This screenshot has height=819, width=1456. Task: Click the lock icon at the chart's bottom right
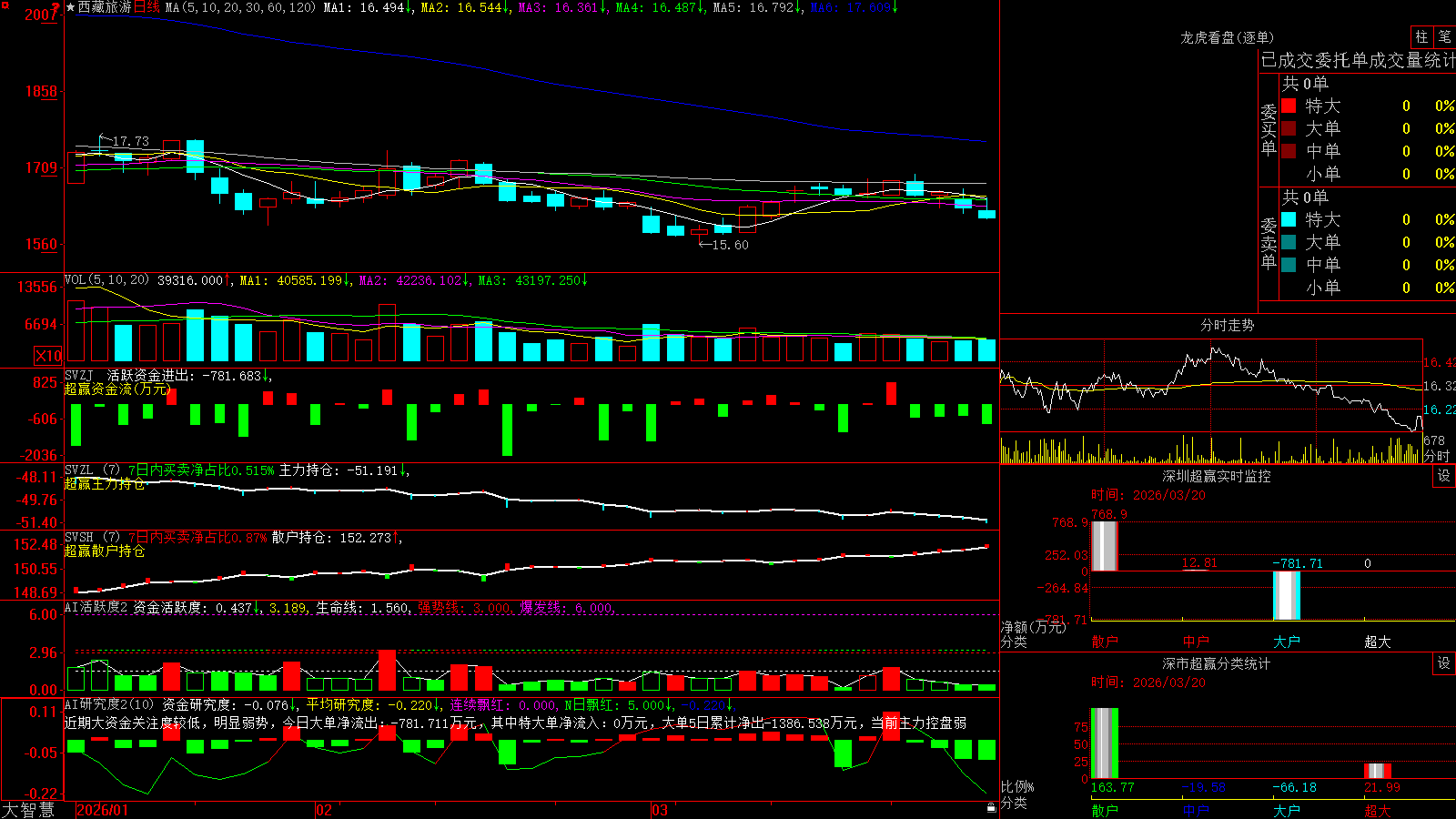pyautogui.click(x=991, y=807)
